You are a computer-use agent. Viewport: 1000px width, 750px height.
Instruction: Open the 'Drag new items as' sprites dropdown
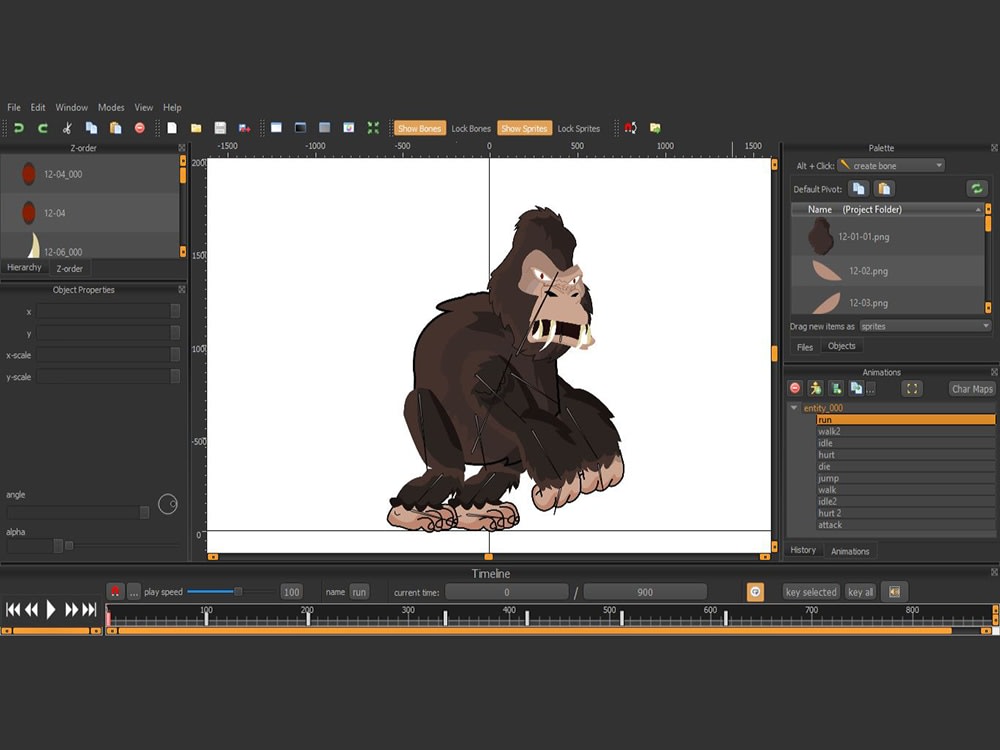tap(925, 326)
